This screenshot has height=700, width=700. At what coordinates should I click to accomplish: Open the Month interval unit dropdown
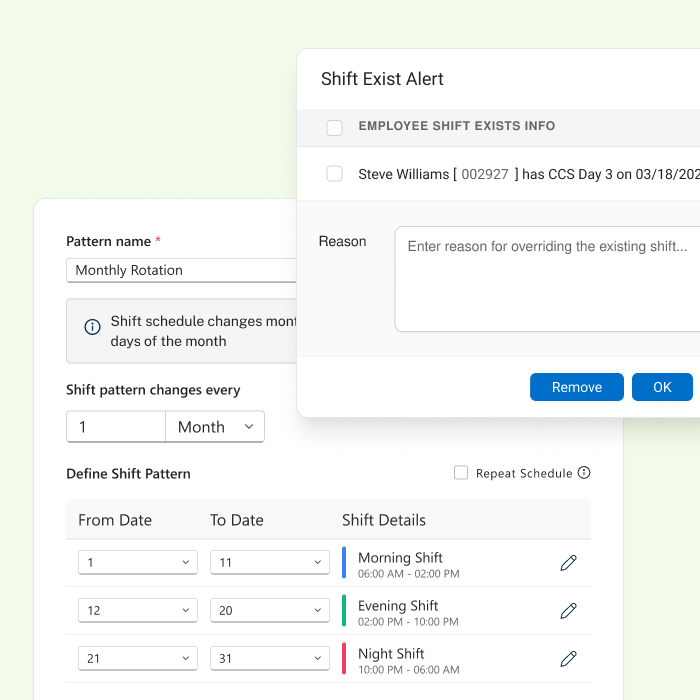[215, 427]
